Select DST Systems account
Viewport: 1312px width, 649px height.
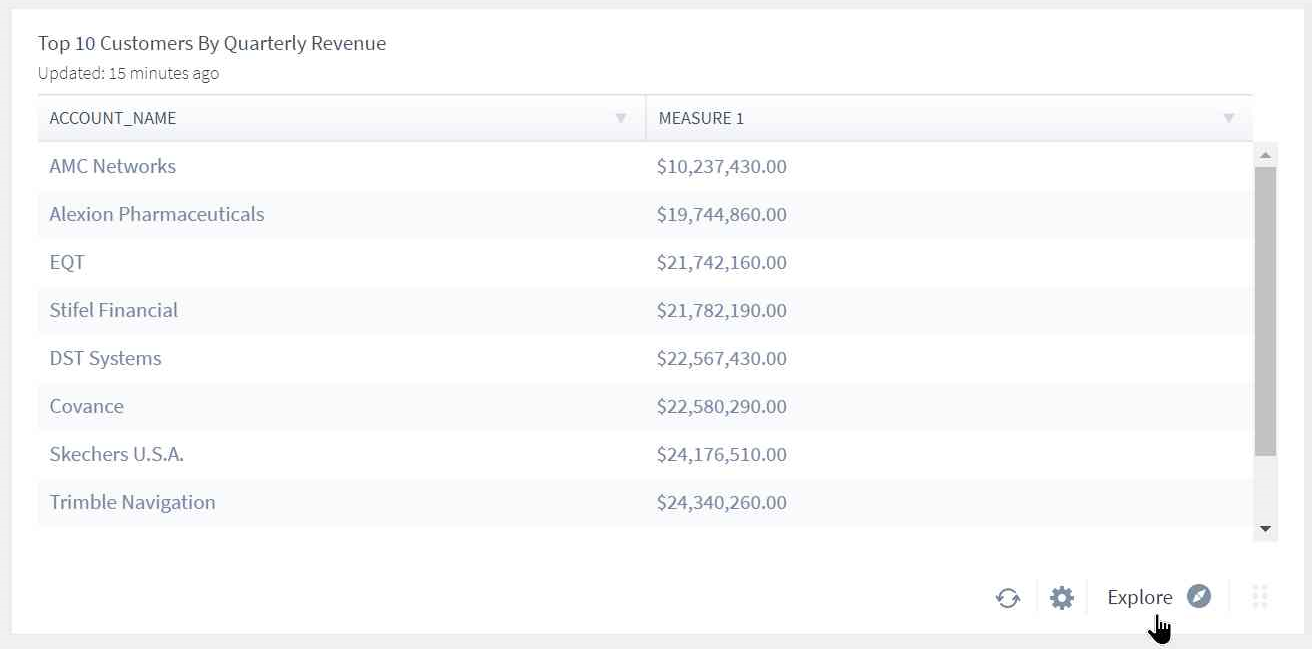click(105, 358)
